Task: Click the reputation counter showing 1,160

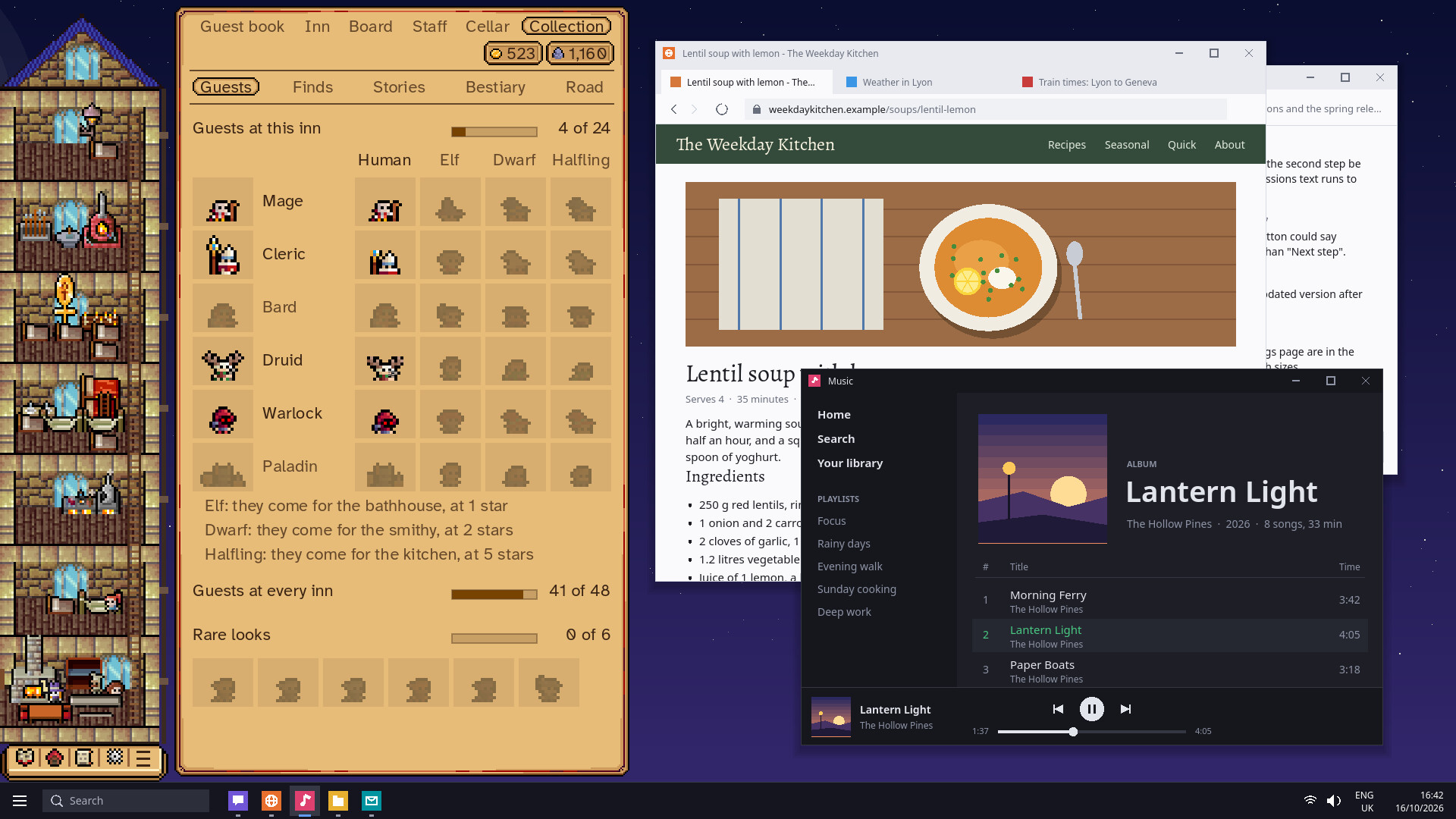Action: click(580, 54)
